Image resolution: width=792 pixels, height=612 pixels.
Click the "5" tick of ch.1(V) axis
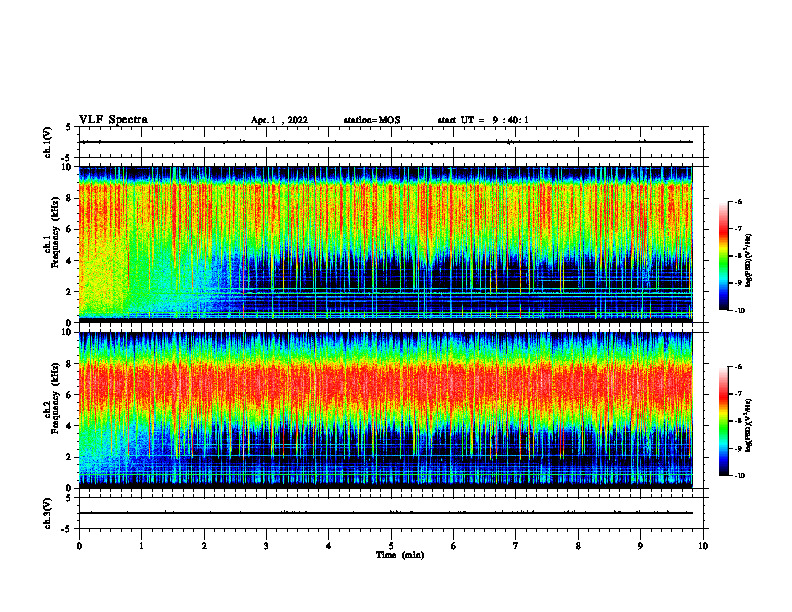click(69, 127)
